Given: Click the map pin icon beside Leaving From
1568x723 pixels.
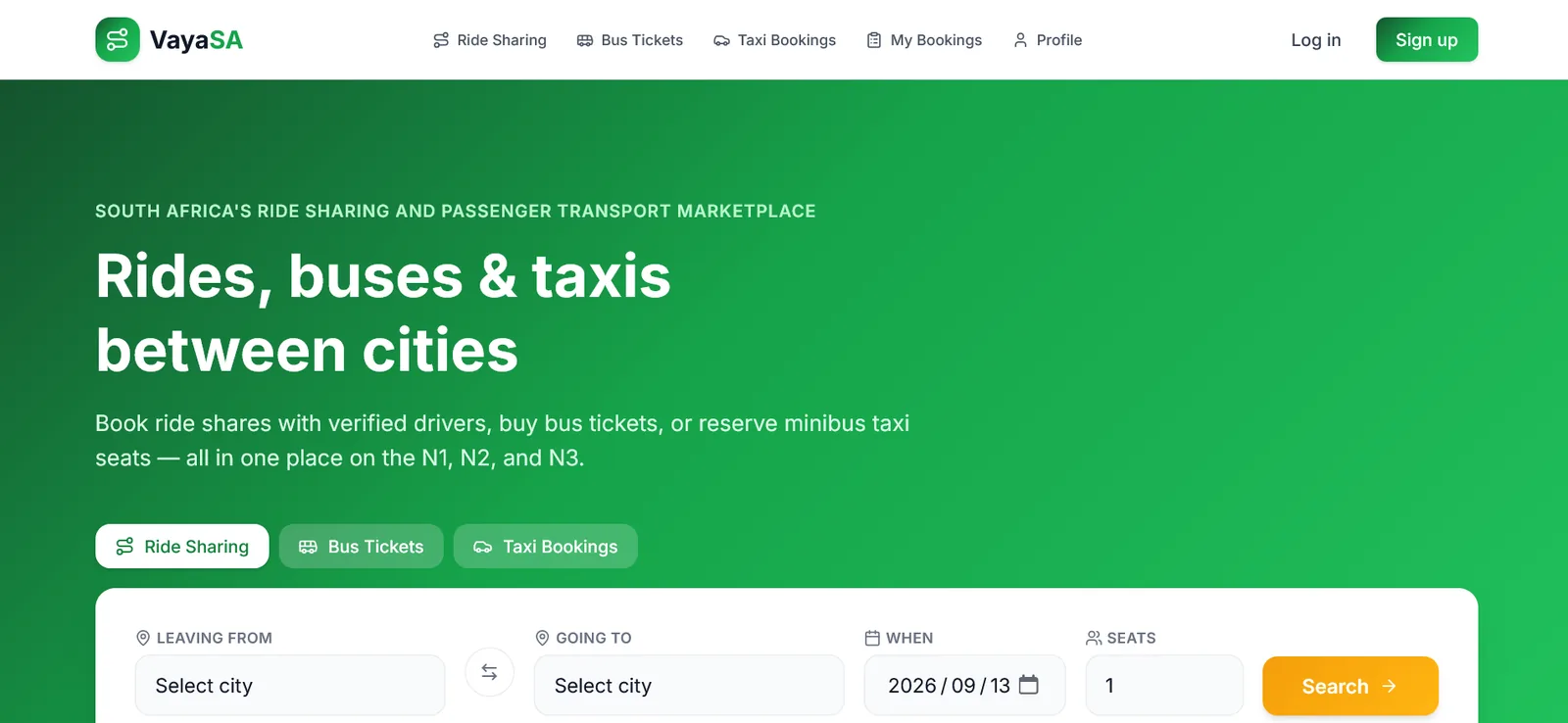Looking at the screenshot, I should click(x=143, y=638).
